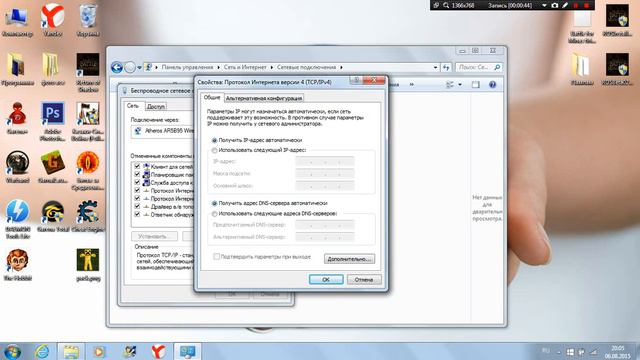The image size is (640, 360).
Task: Click the 'Альтернативный DNS-сервер' field
Action: click(324, 237)
